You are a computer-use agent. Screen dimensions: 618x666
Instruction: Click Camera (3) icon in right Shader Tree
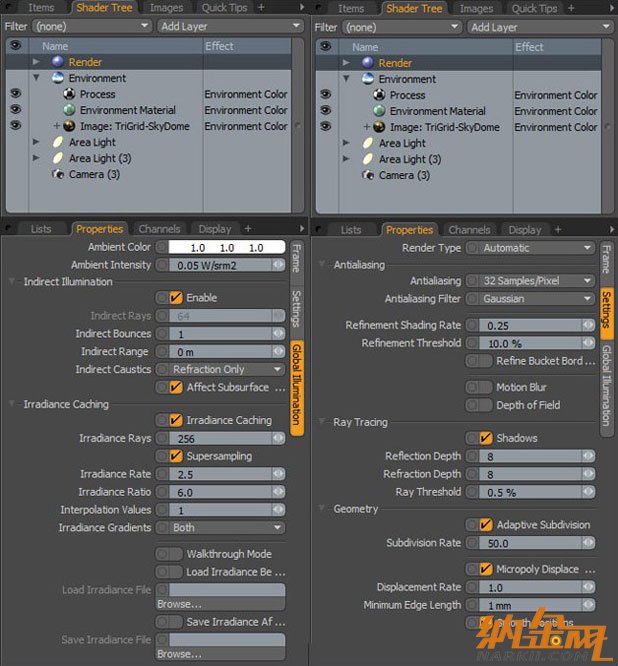pos(368,175)
